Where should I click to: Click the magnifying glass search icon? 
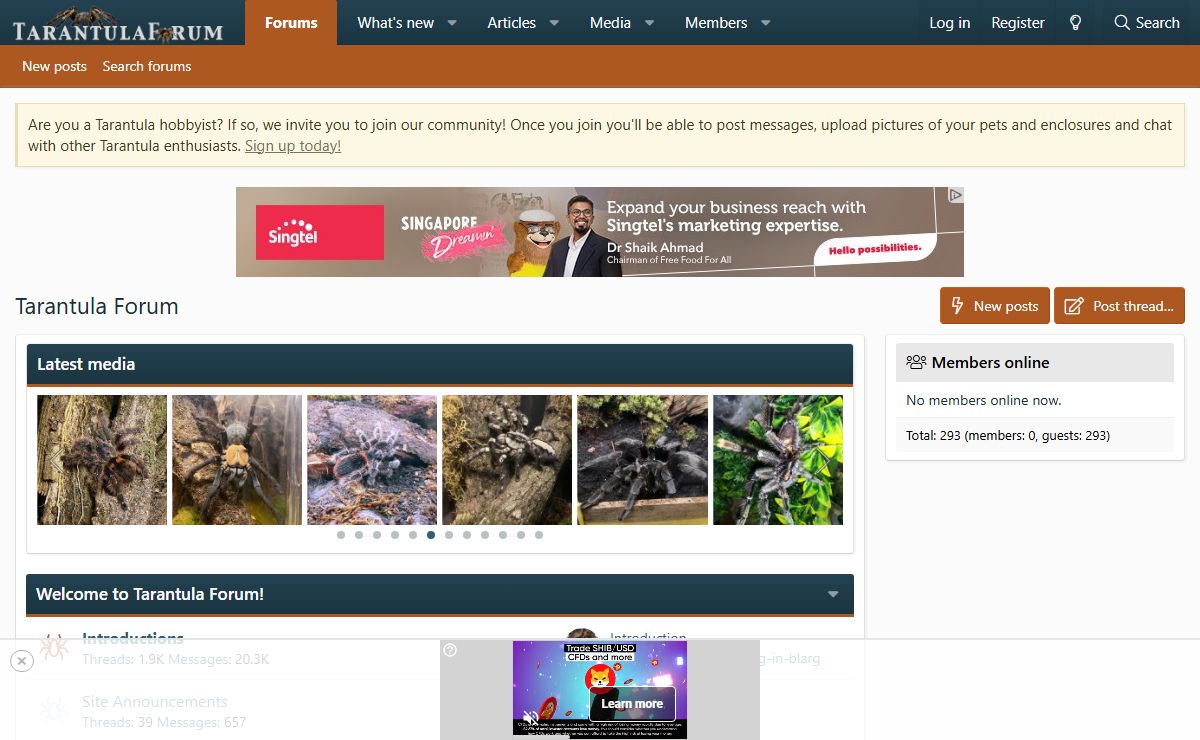click(x=1122, y=23)
